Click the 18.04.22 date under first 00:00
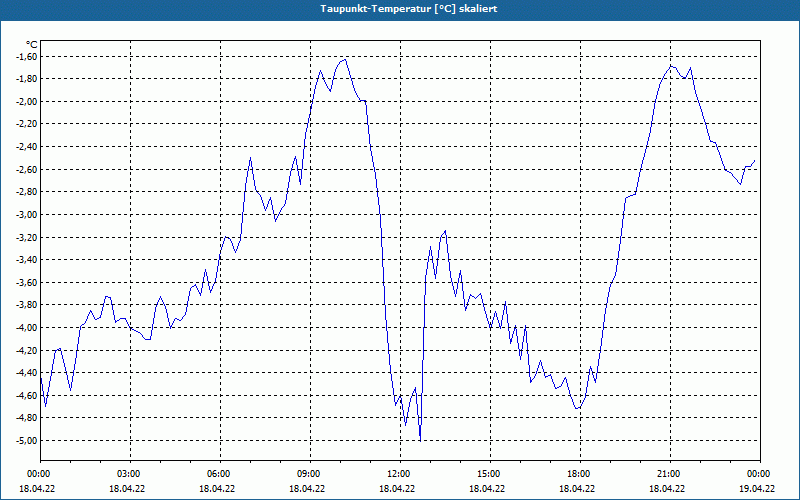800x500 pixels. 37,488
